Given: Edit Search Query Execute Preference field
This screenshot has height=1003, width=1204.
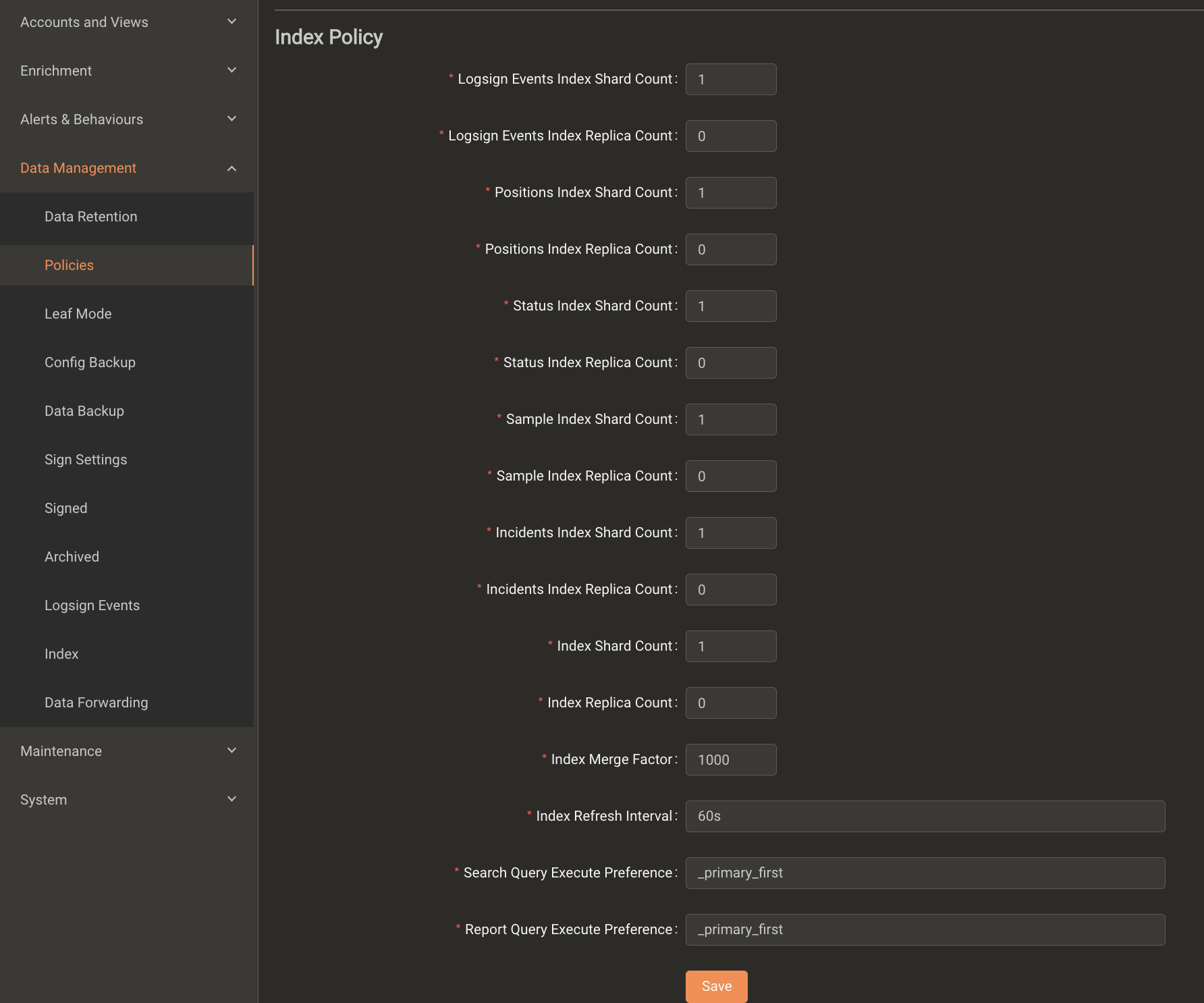Looking at the screenshot, I should (925, 873).
